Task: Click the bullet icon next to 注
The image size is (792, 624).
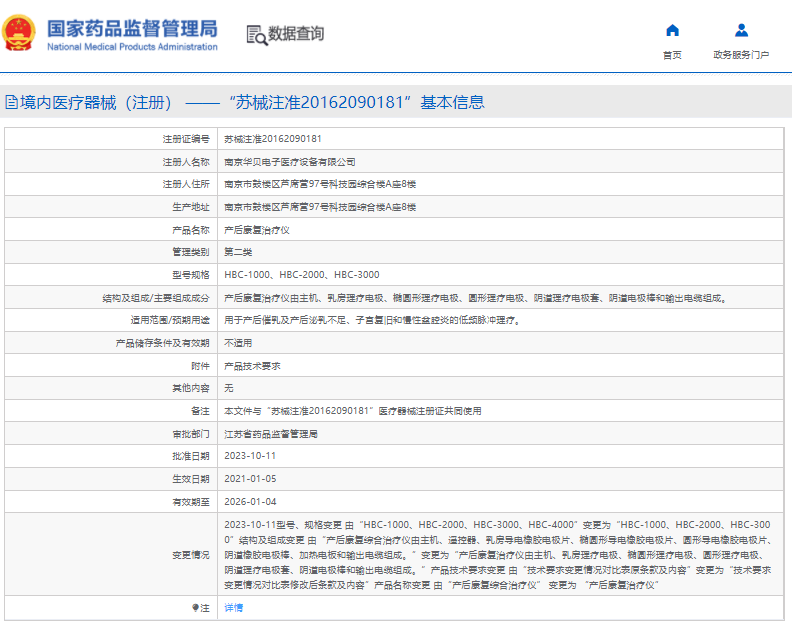Action: pyautogui.click(x=195, y=608)
